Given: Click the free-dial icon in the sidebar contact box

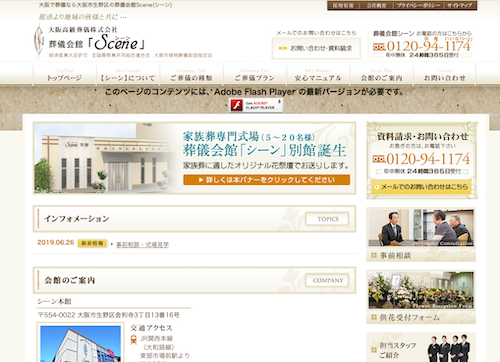Looking at the screenshot, I should (379, 159).
